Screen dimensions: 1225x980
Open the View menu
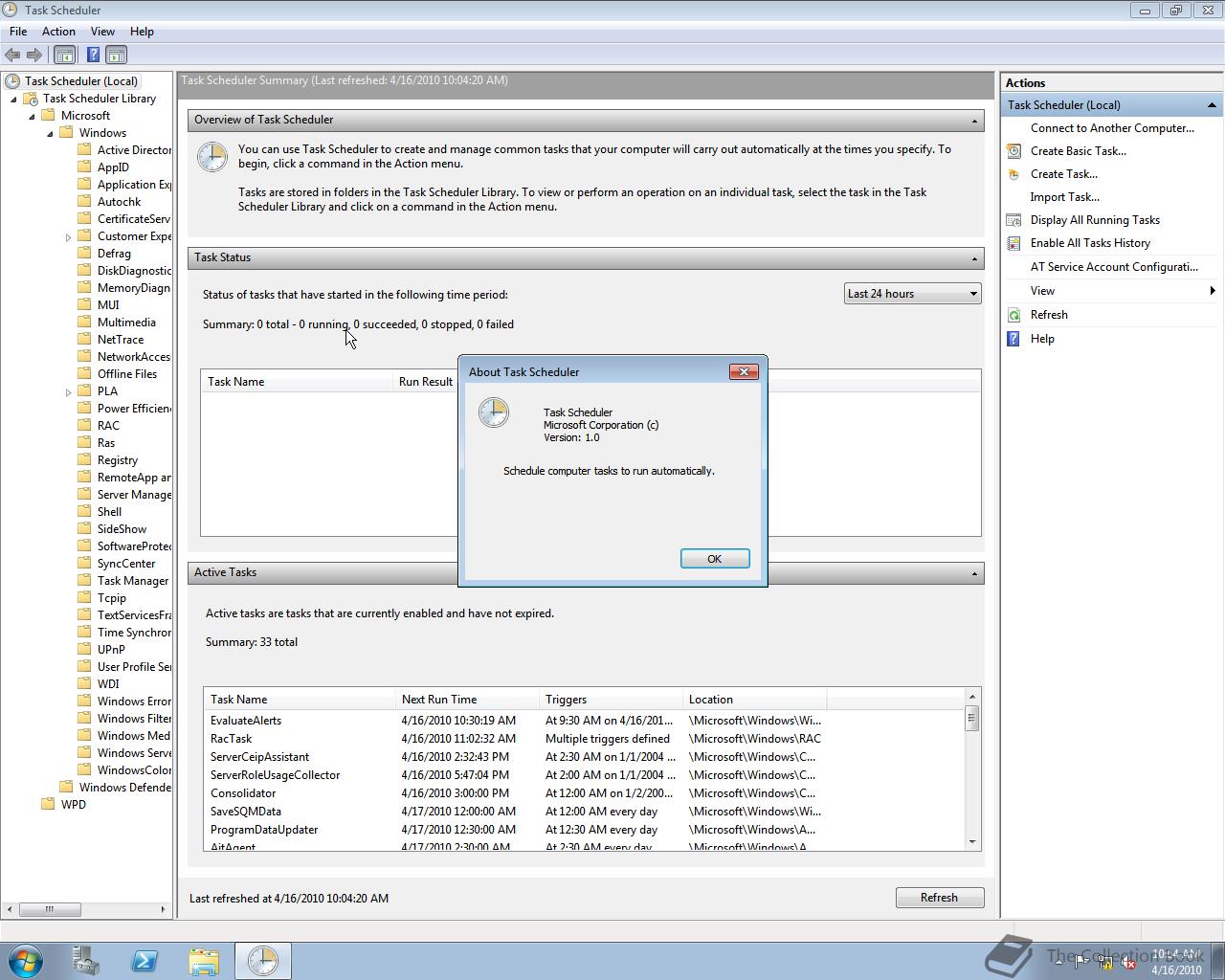[102, 32]
